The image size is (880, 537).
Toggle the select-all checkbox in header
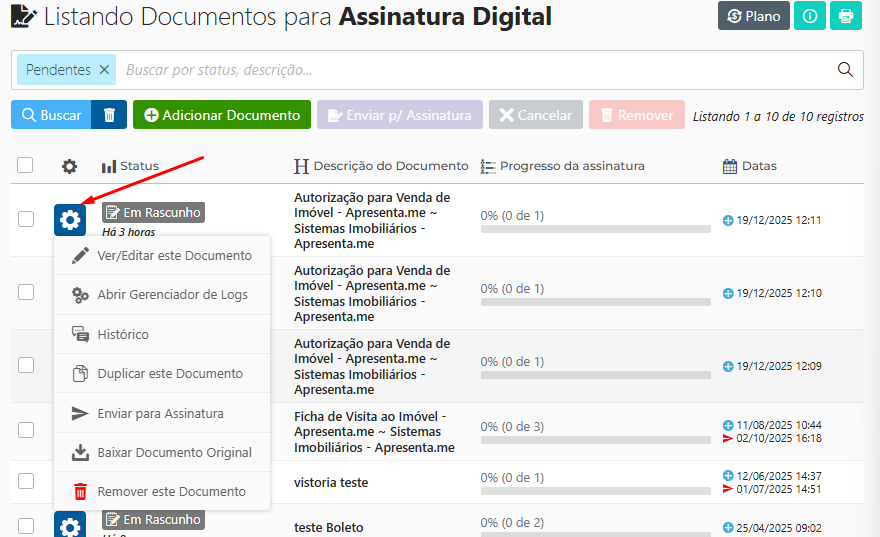click(25, 165)
